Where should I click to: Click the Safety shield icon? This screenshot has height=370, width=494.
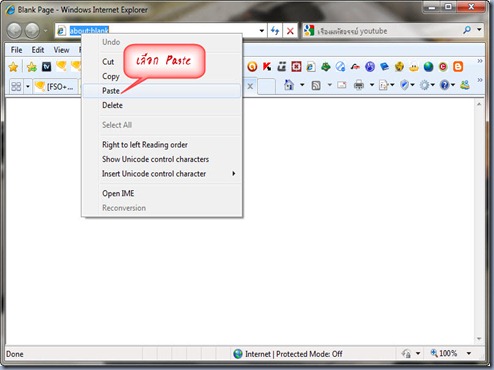(x=404, y=85)
